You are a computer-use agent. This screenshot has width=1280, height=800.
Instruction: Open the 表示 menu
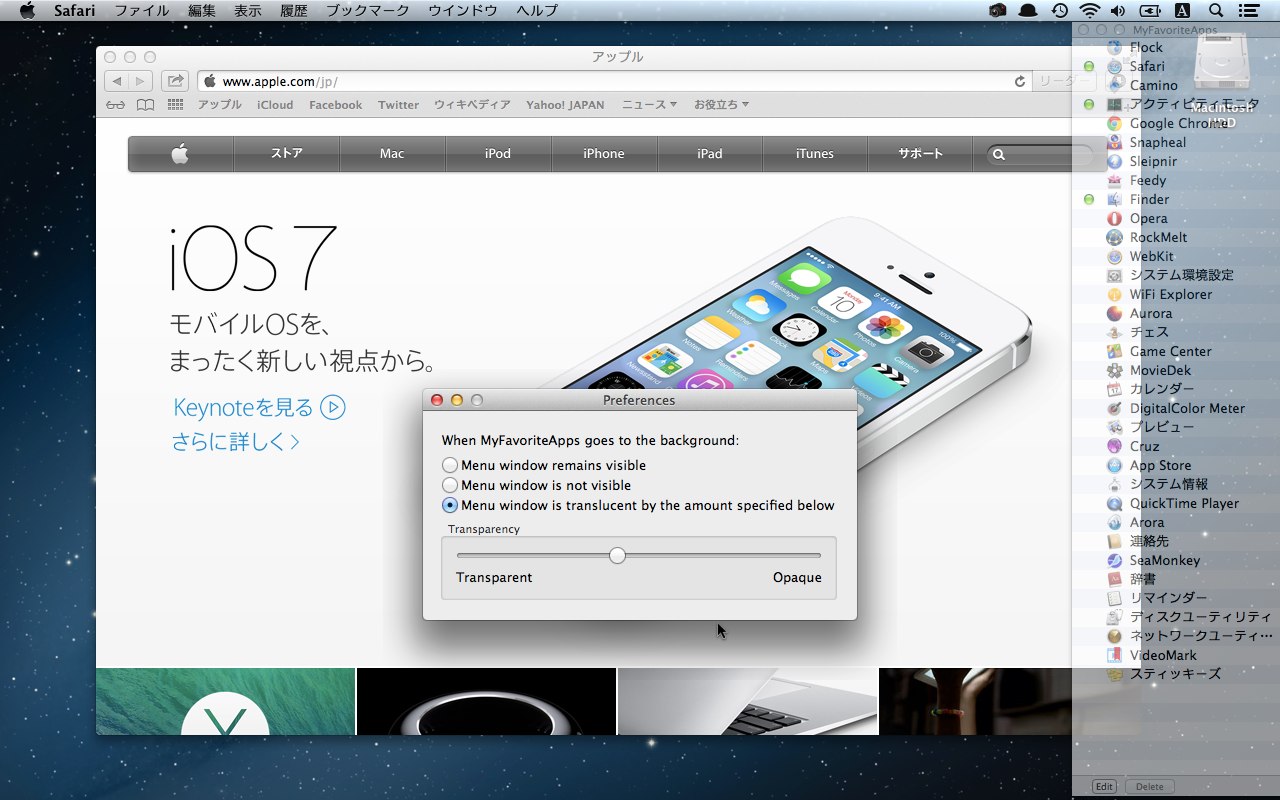click(247, 11)
